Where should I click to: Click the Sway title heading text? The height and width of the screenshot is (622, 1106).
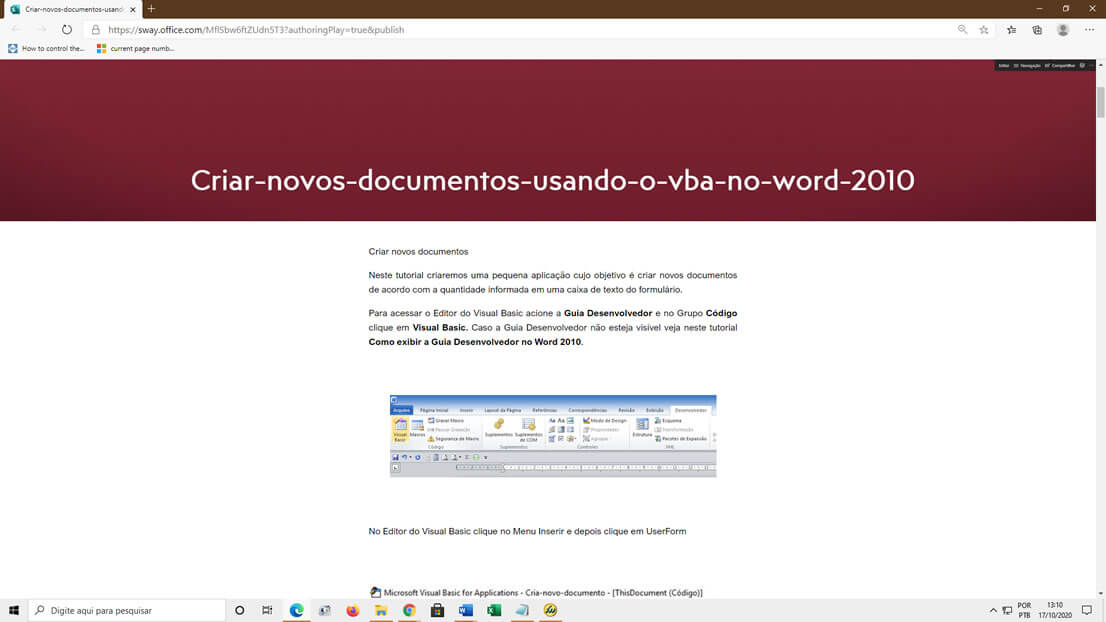[x=552, y=181]
